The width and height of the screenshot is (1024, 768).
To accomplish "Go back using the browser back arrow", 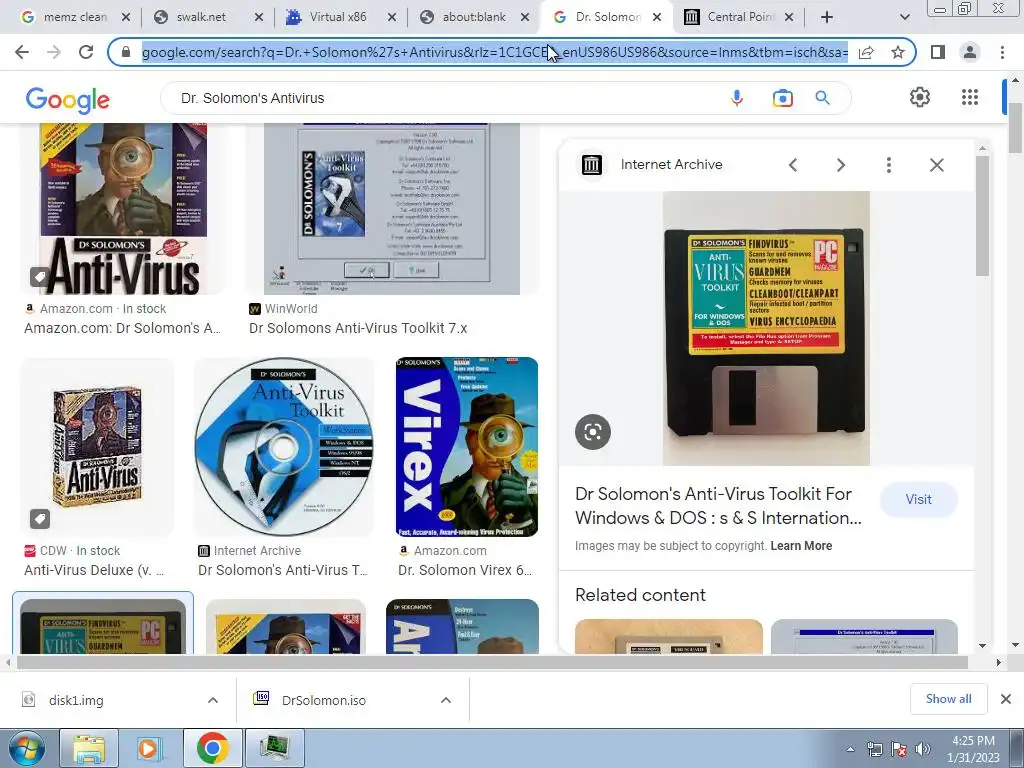I will pyautogui.click(x=22, y=52).
